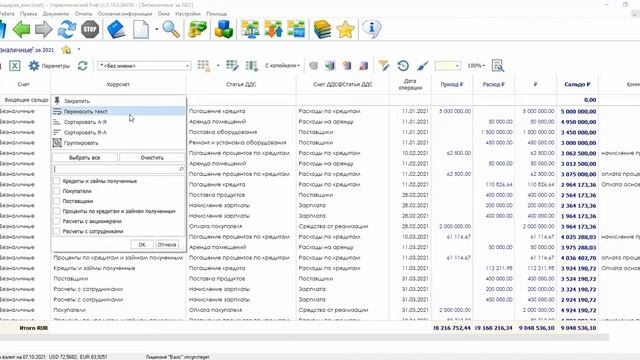The width and height of the screenshot is (640, 360).
Task: Click the dropdown arrow after document icon
Action: (157, 29)
